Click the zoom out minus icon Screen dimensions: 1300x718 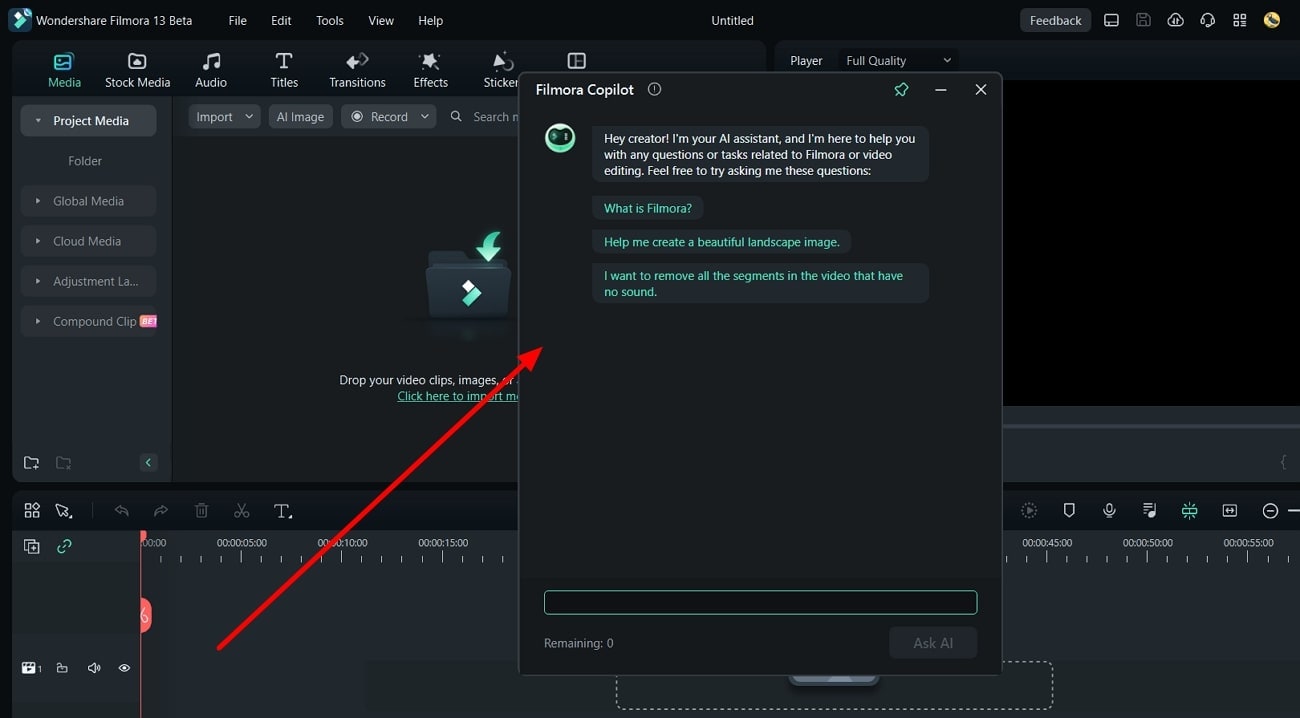tap(1270, 511)
